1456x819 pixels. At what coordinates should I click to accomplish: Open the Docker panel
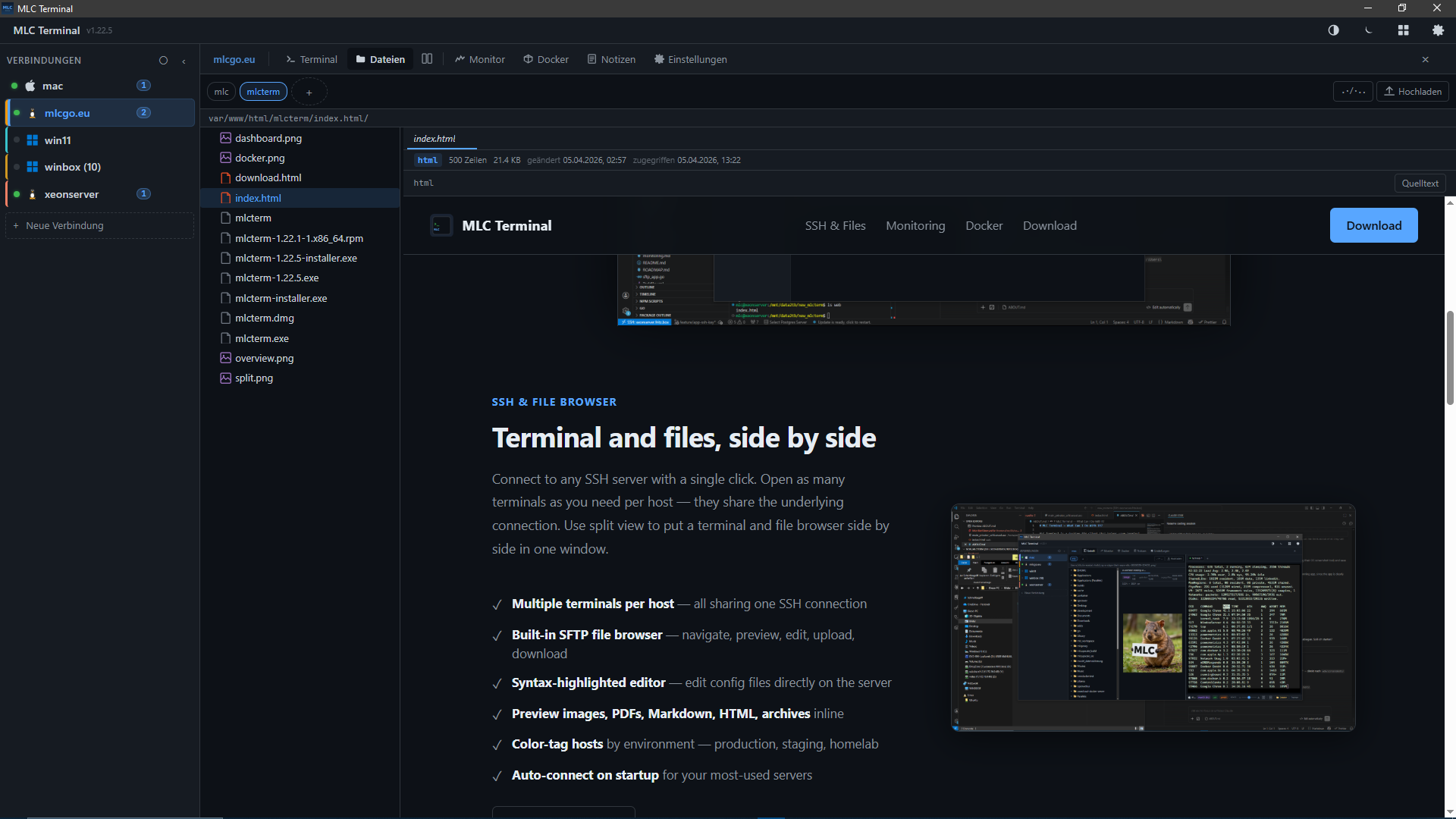[x=545, y=59]
